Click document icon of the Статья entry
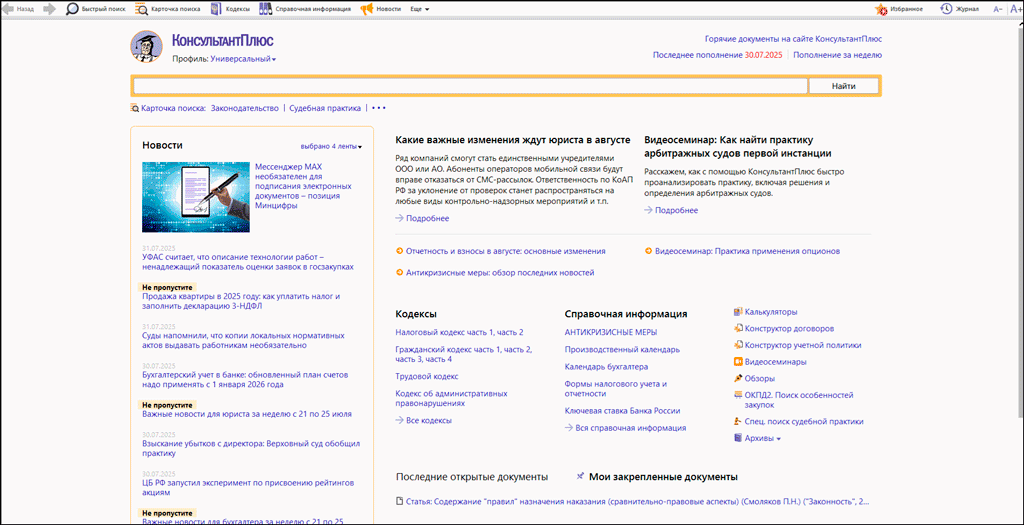 (400, 501)
